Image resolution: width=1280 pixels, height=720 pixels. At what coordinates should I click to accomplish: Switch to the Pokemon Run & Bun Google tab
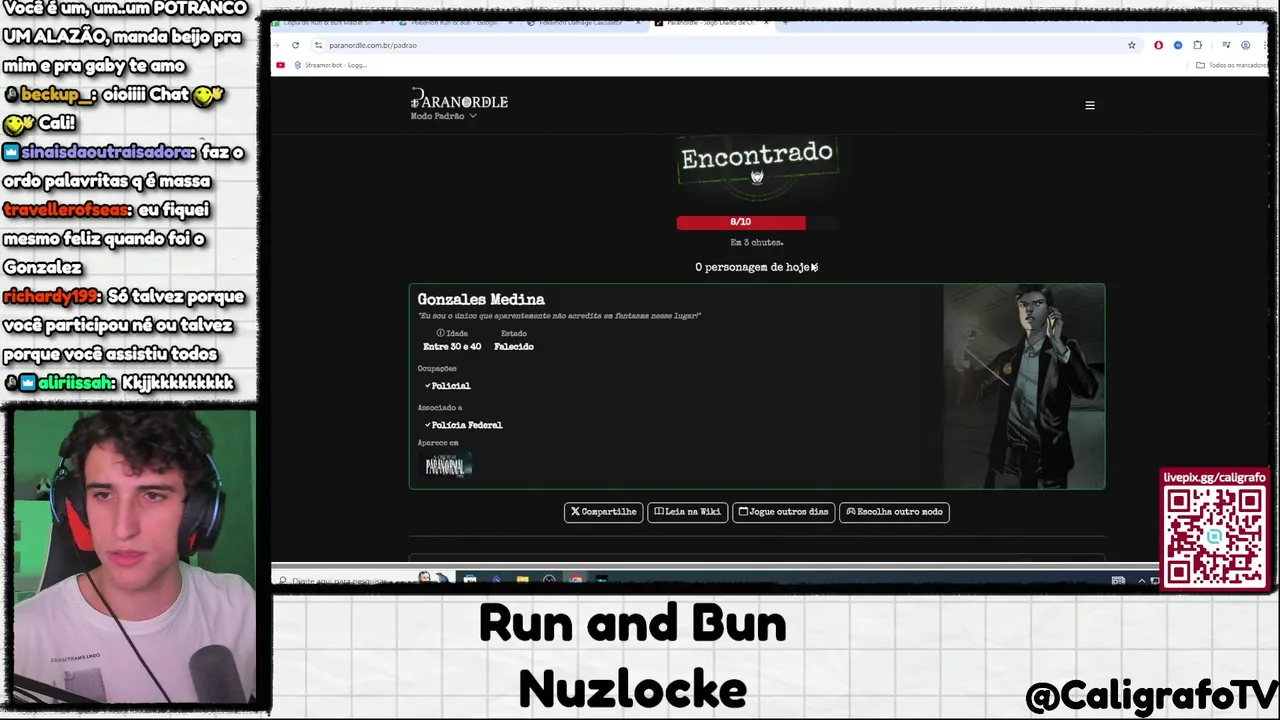tap(457, 22)
